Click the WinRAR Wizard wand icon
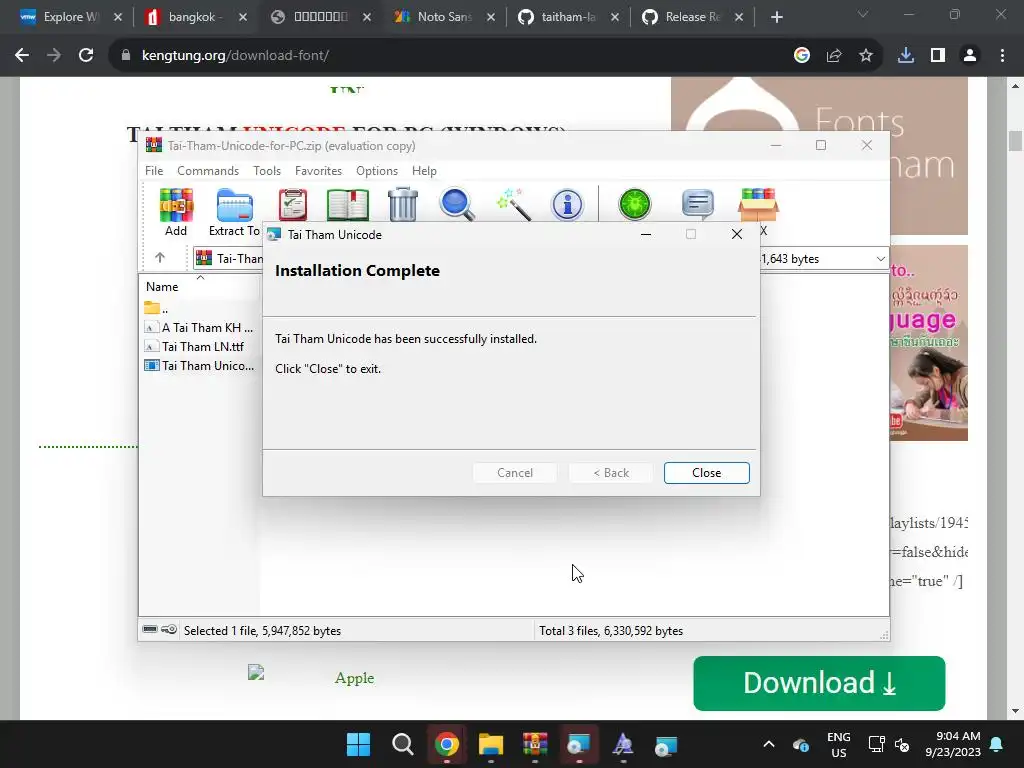This screenshot has width=1024, height=768. coord(513,205)
